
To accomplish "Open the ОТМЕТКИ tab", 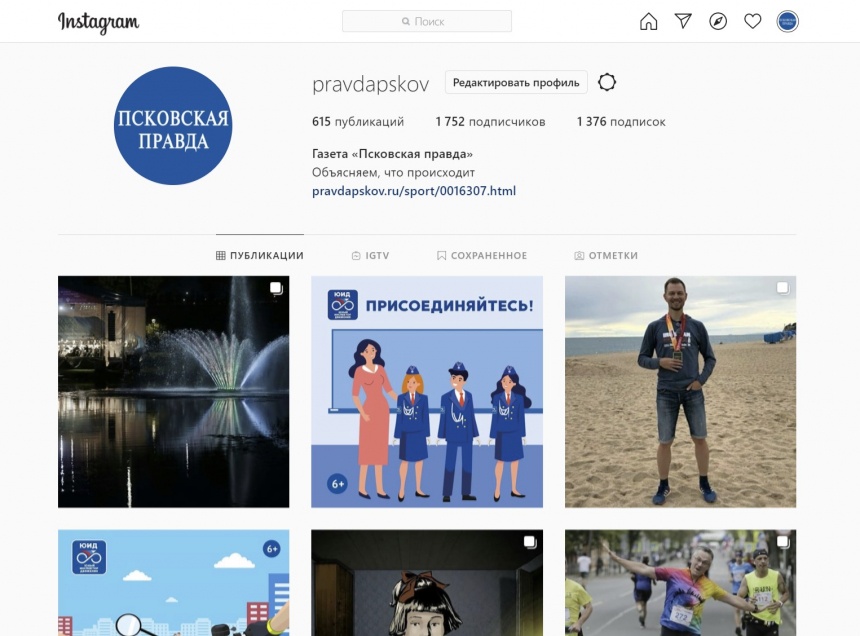I will pyautogui.click(x=606, y=256).
